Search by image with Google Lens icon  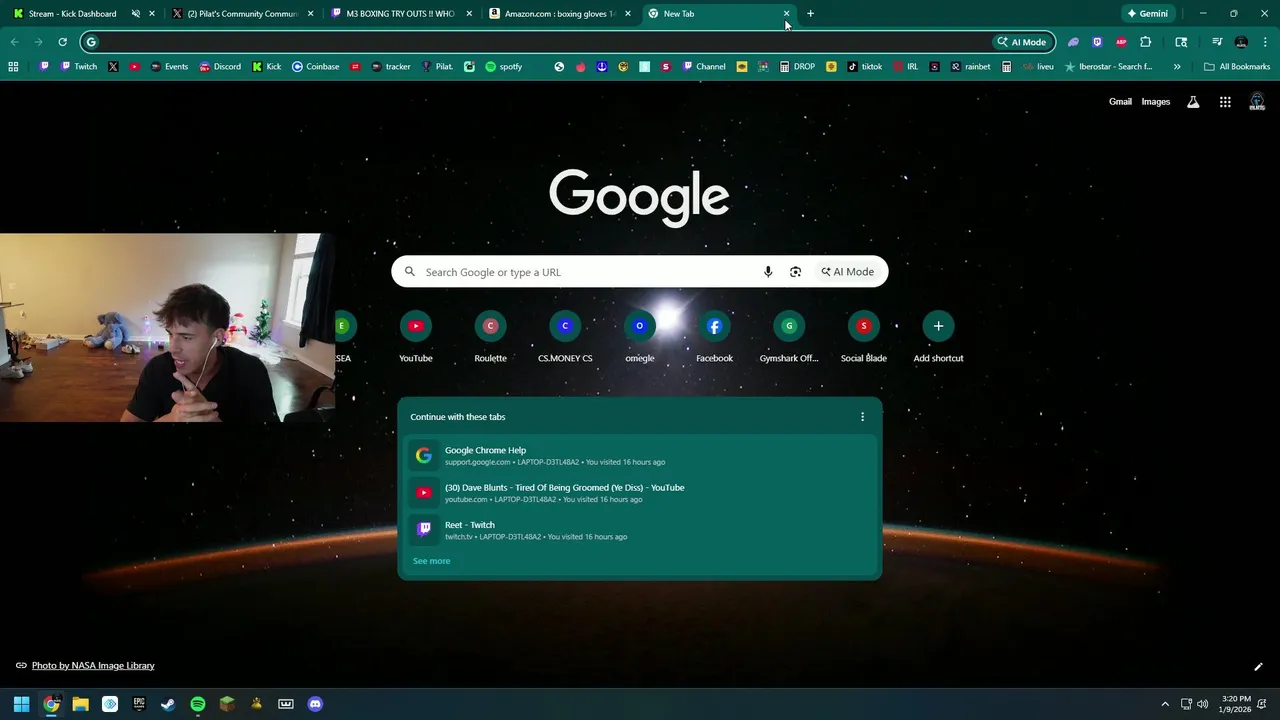point(796,272)
